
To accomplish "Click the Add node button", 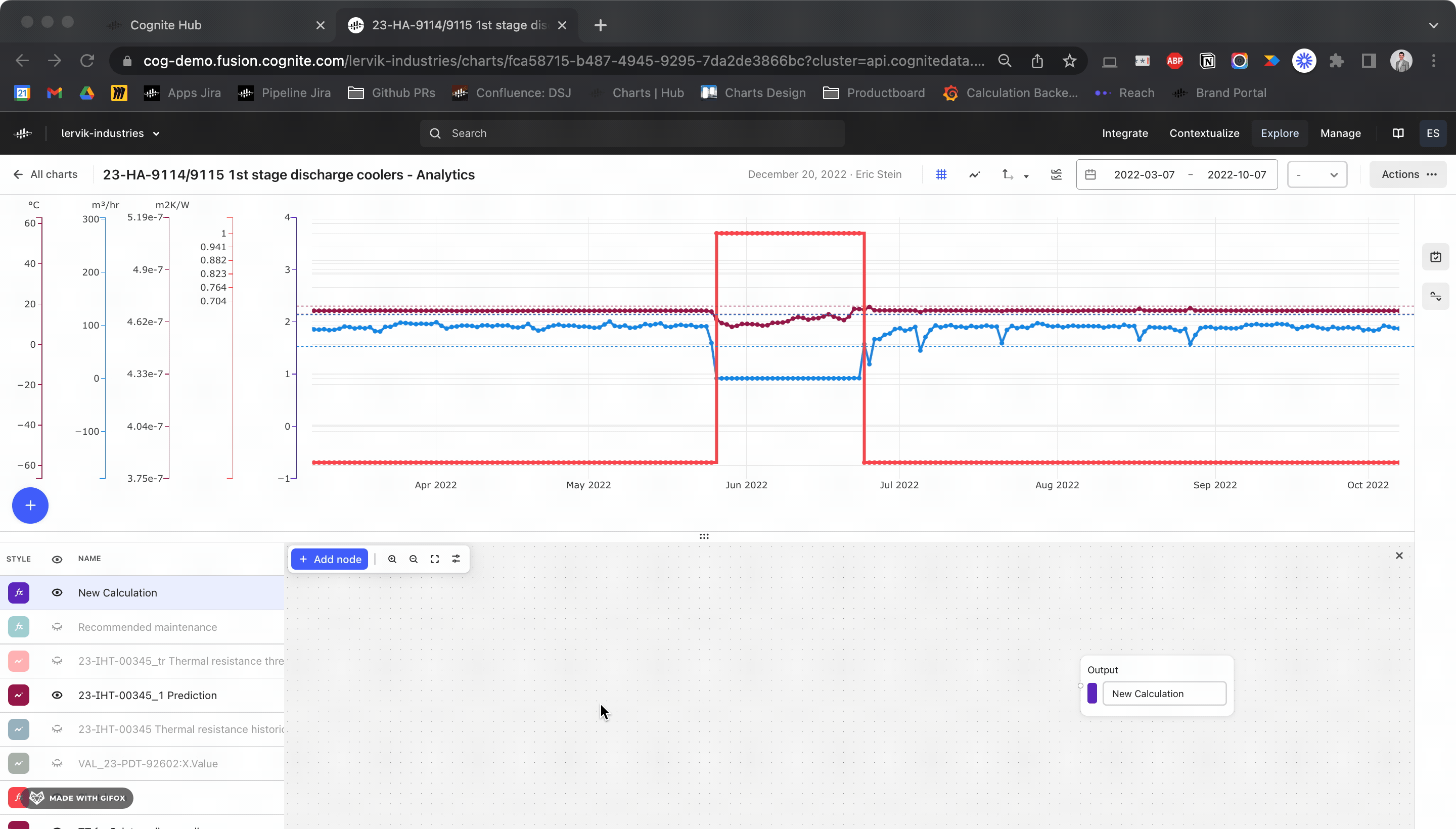I will [330, 558].
